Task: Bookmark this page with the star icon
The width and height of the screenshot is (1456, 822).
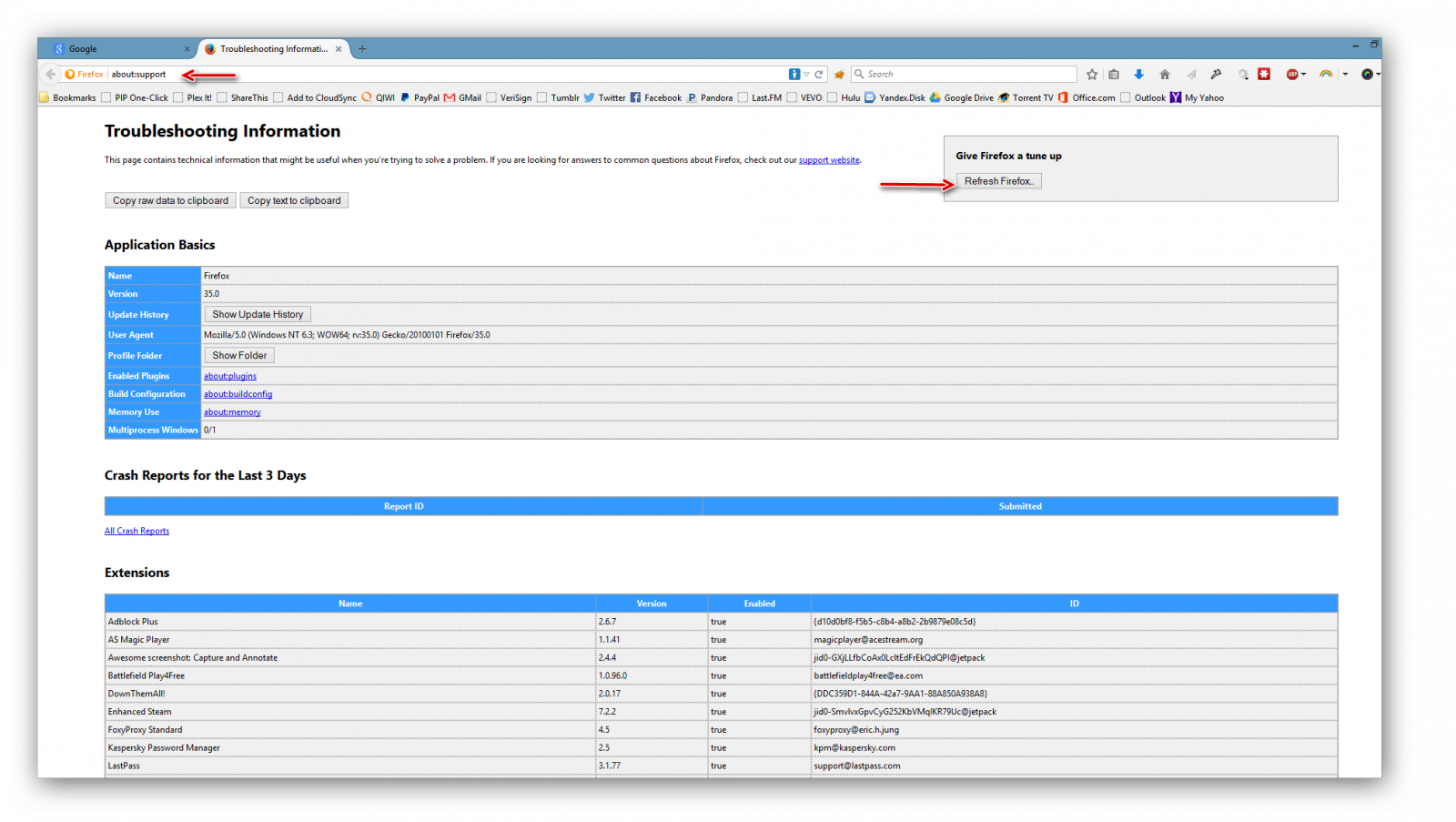Action: [x=1092, y=75]
